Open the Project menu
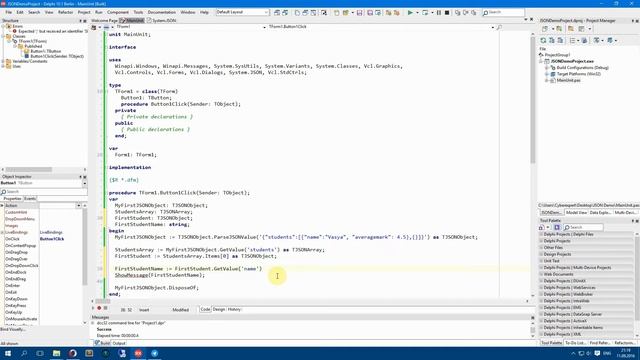 coord(84,12)
